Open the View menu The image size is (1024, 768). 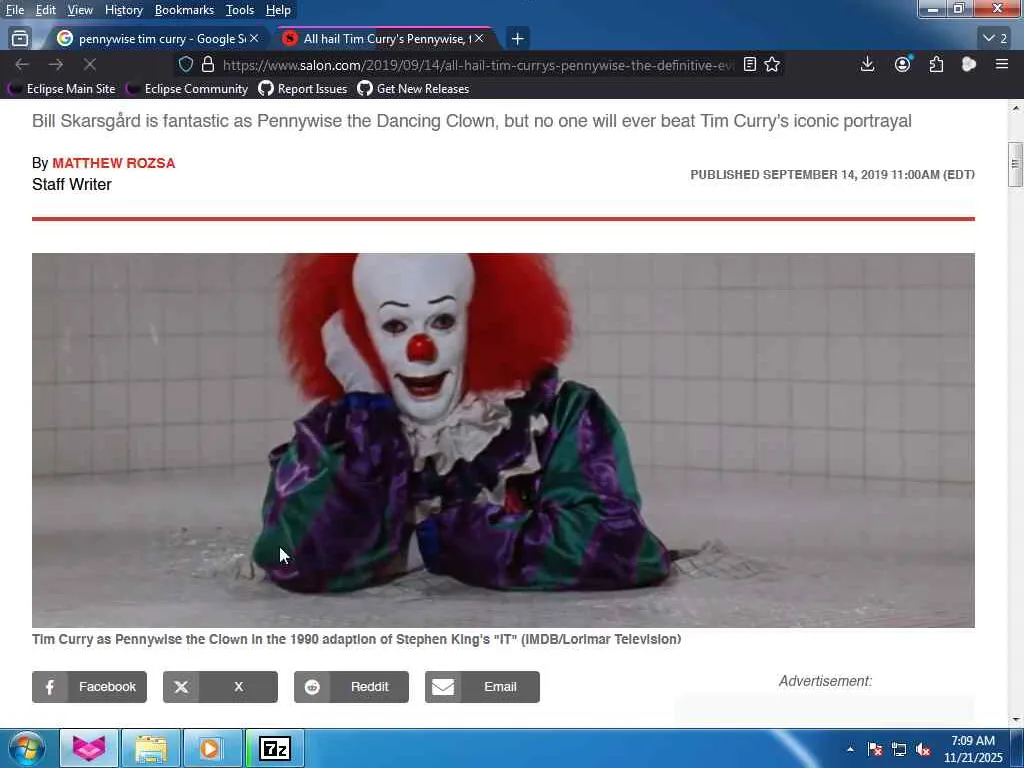tap(80, 10)
